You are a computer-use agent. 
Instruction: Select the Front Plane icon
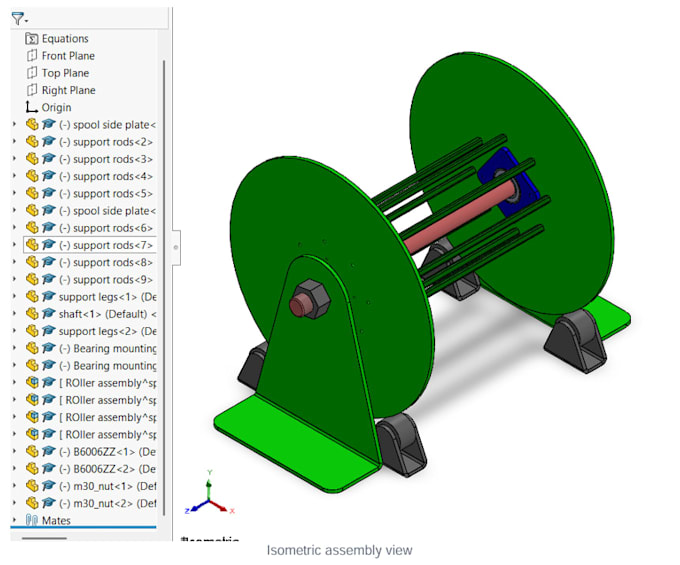[x=32, y=56]
